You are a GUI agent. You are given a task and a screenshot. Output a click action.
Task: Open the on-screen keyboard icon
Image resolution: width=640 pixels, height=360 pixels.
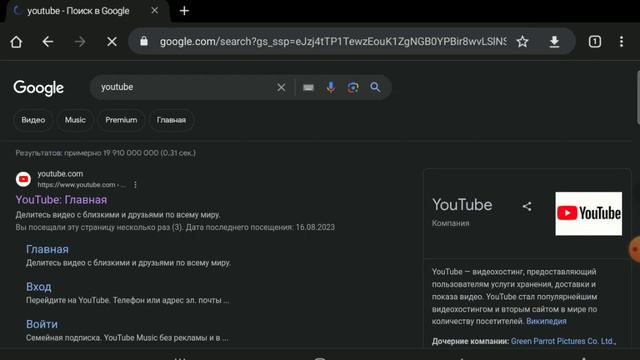coord(309,88)
